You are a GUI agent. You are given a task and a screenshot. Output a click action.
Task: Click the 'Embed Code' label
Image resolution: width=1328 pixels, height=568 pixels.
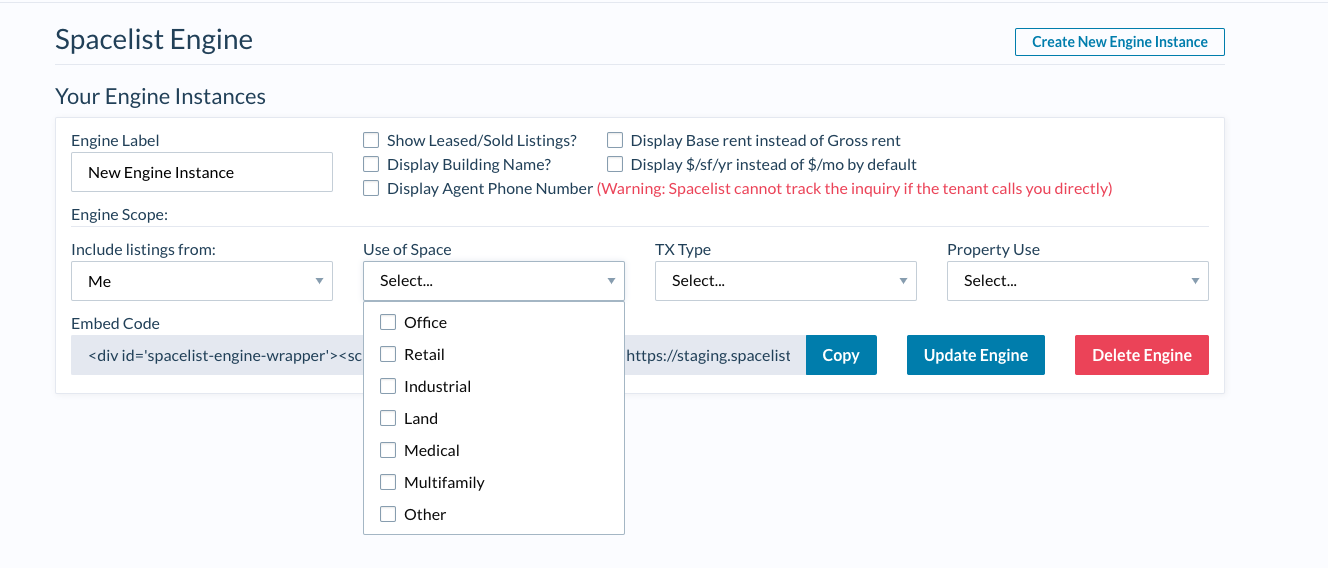pyautogui.click(x=115, y=323)
